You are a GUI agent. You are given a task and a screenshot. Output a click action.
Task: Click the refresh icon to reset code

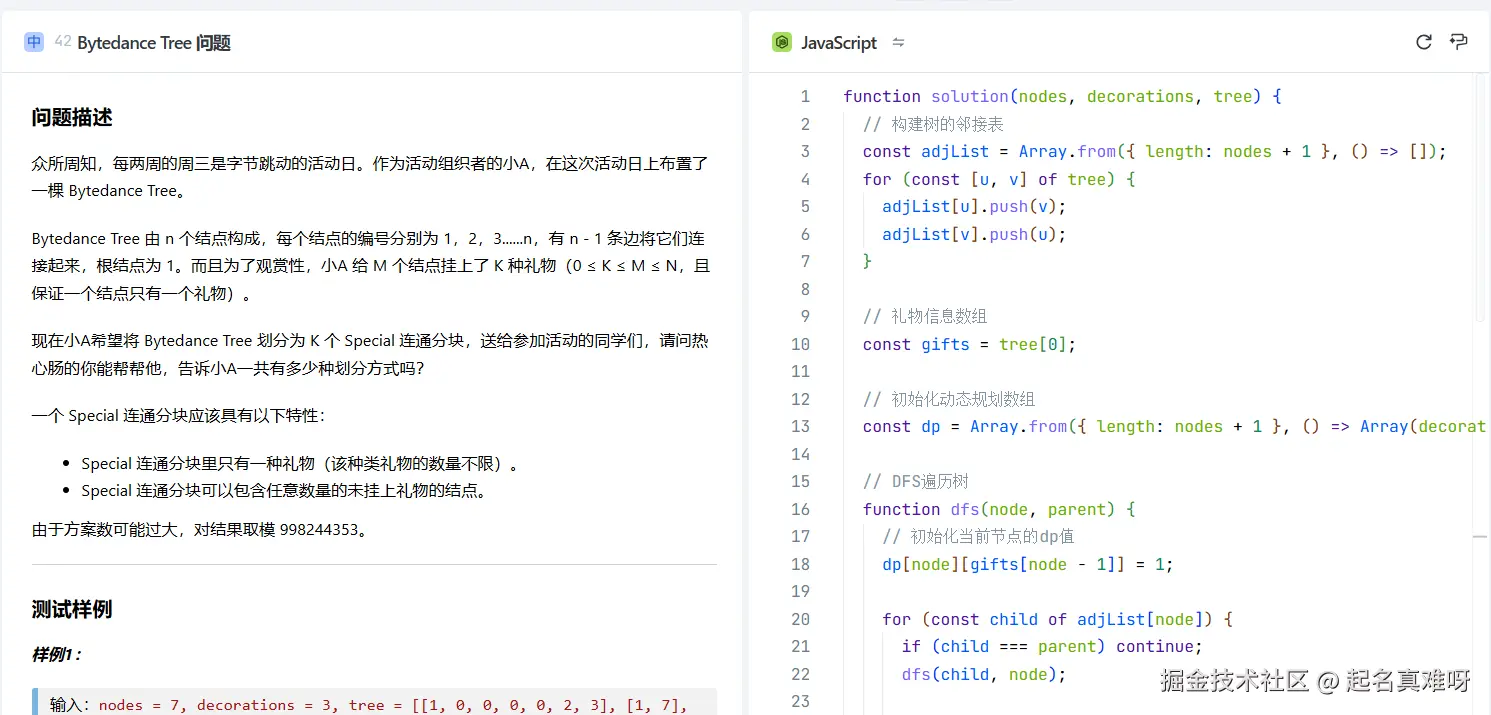[x=1423, y=42]
